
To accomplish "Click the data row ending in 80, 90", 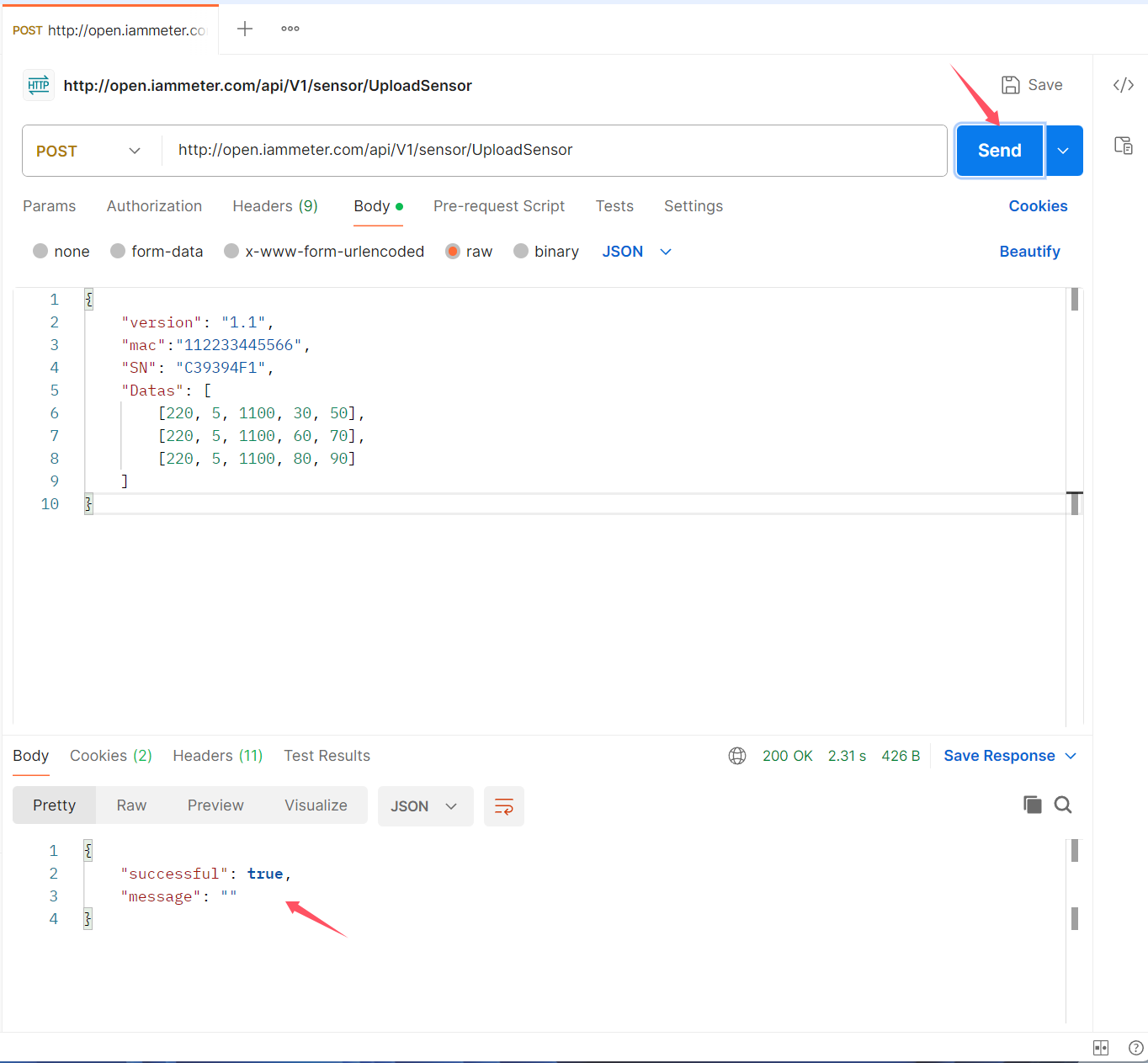I will click(258, 459).
